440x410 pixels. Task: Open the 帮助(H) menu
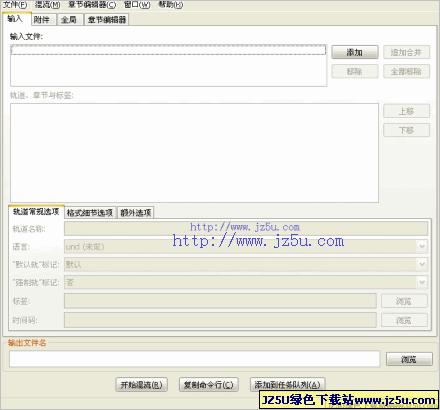[x=171, y=5]
